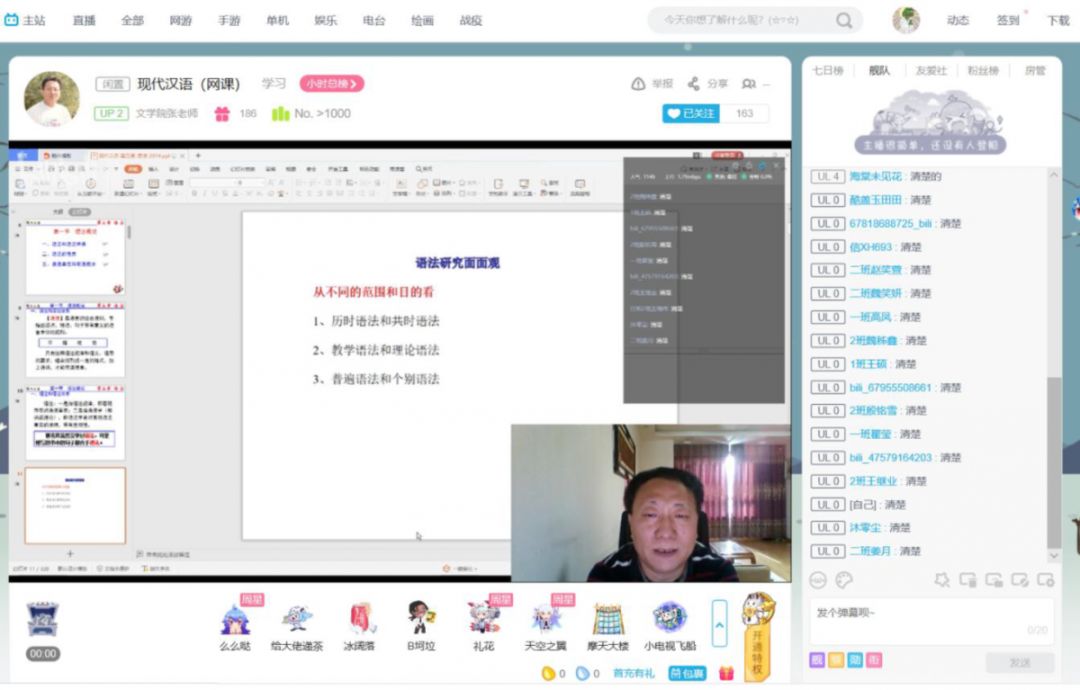Toggle the pink 衔 title badge
The image size is (1080, 690).
[x=874, y=660]
